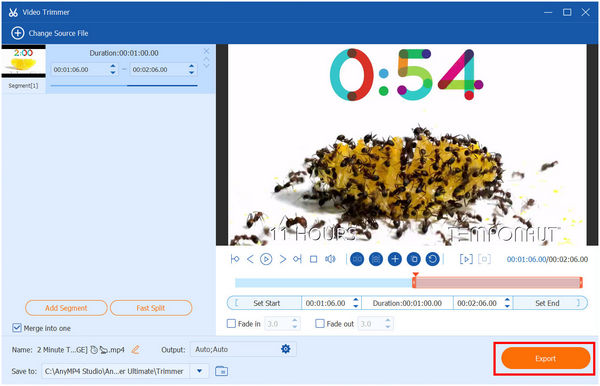The image size is (600, 386).
Task: Increase Fade in duration value
Action: pyautogui.click(x=295, y=321)
